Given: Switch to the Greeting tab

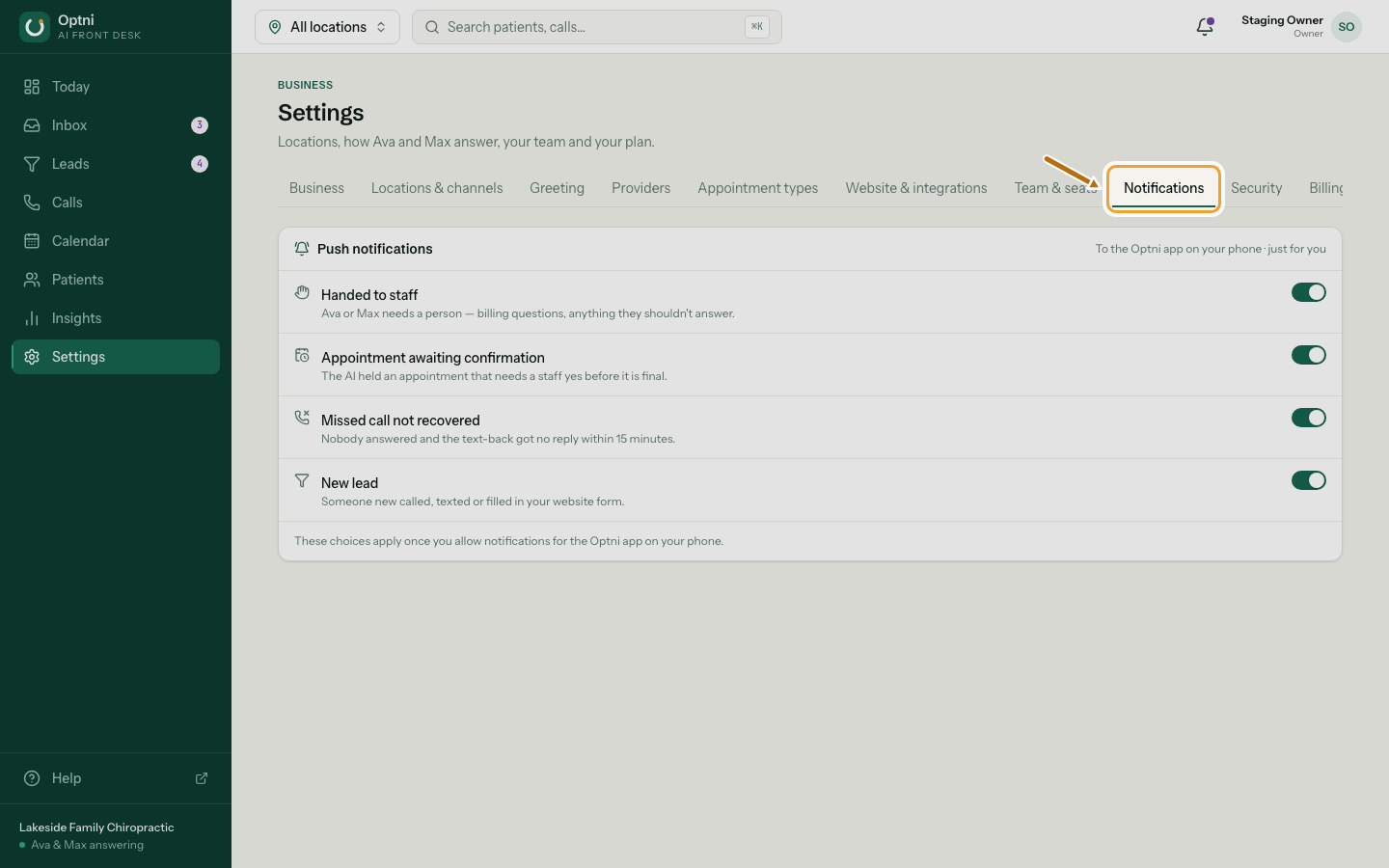Looking at the screenshot, I should coord(557,188).
